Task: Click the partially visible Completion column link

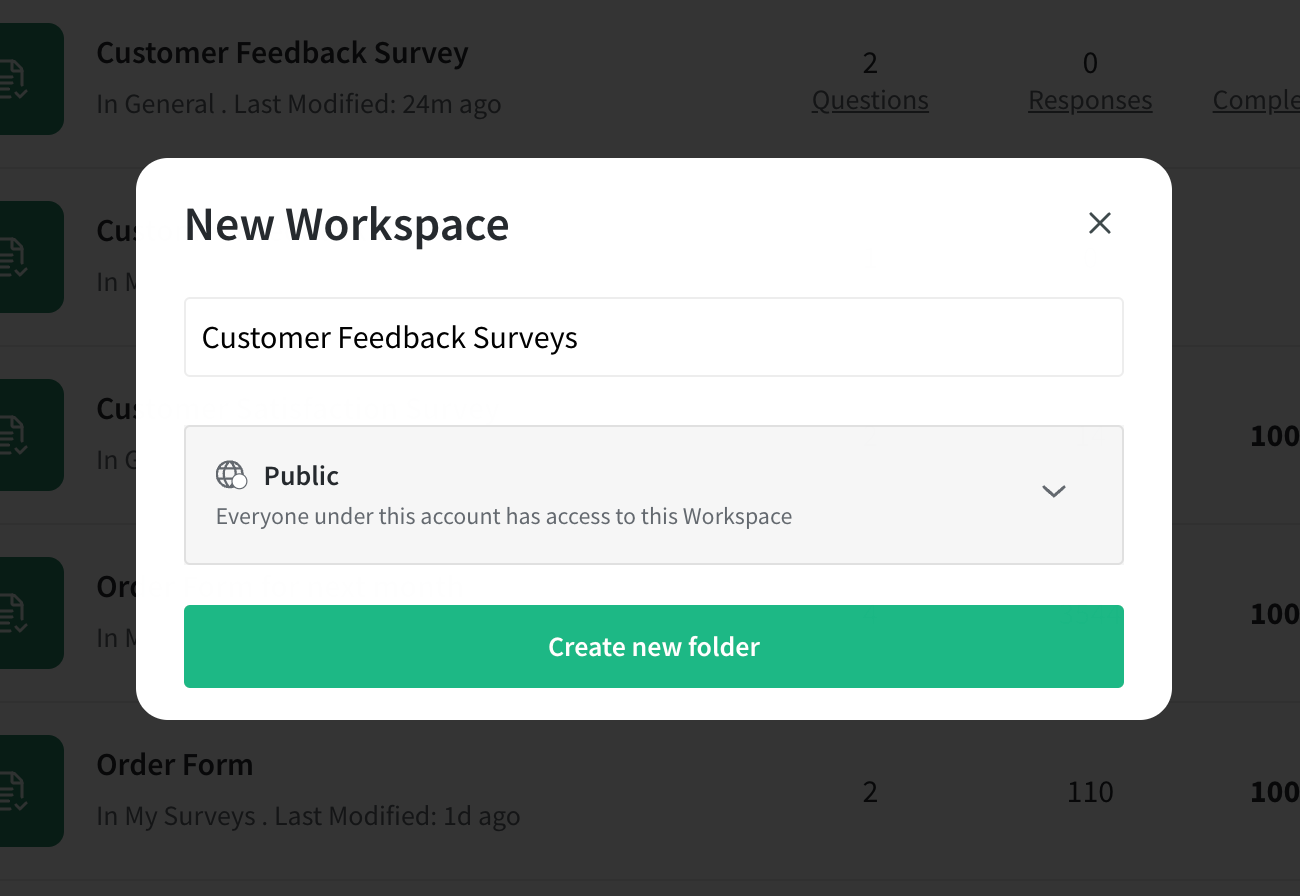Action: click(1257, 101)
